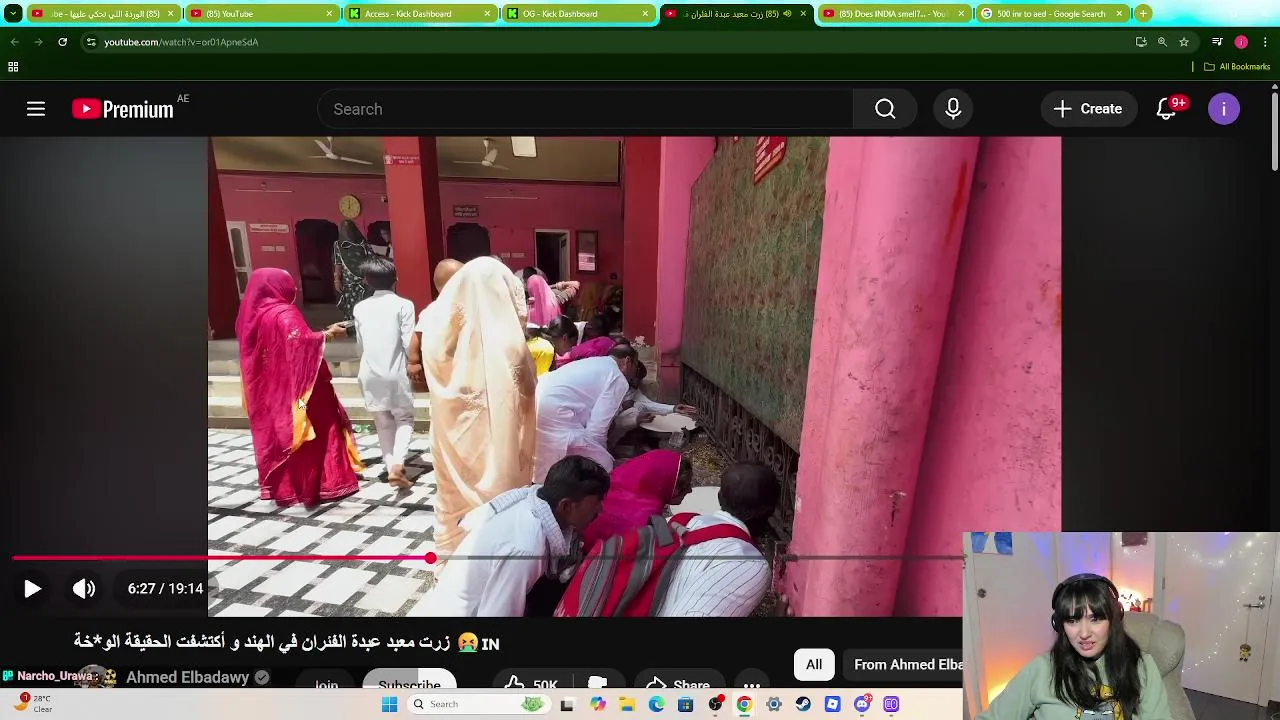Click the Windows taskbar search box
This screenshot has height=720, width=1280.
click(x=478, y=704)
